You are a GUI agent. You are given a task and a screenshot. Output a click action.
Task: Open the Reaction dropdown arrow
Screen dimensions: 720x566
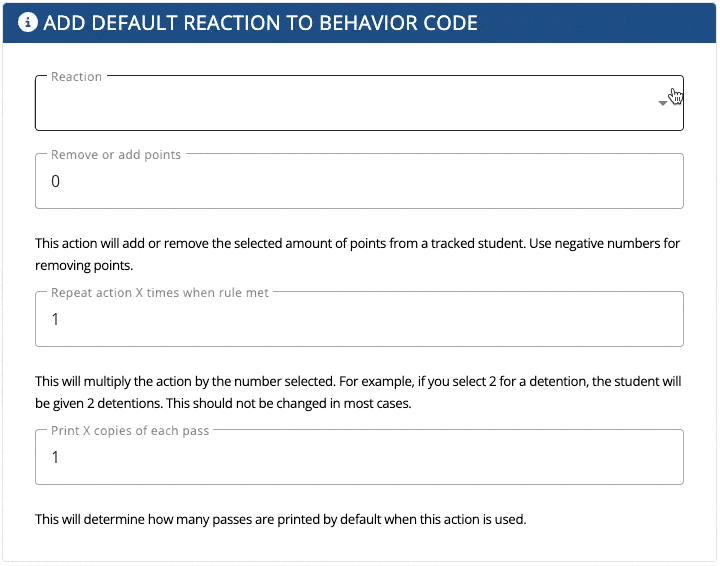[662, 103]
